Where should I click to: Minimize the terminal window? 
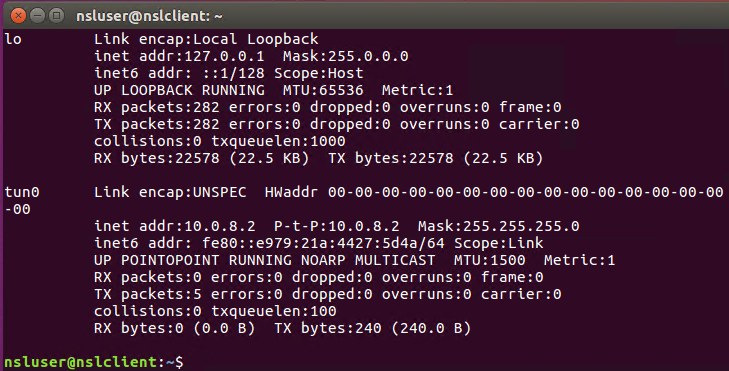click(x=38, y=16)
